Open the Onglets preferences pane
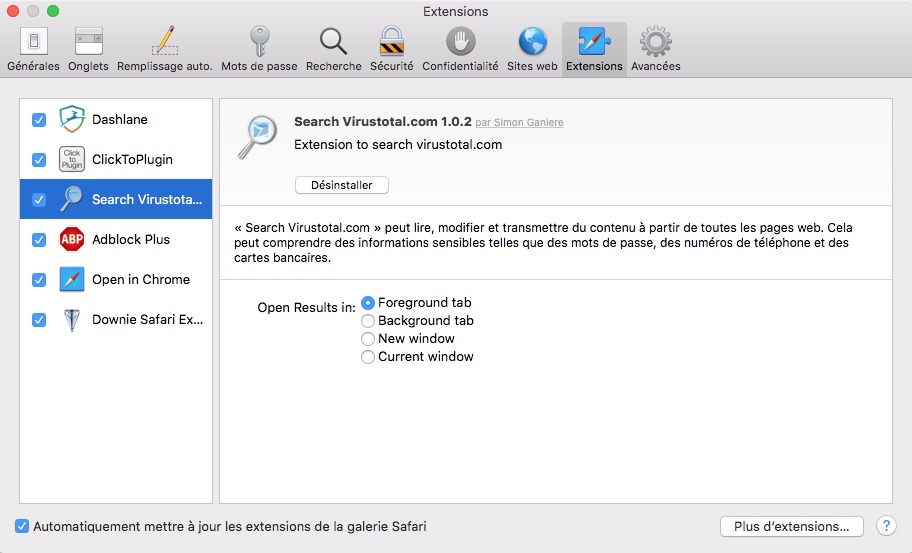Viewport: 912px width, 553px height. coord(88,49)
